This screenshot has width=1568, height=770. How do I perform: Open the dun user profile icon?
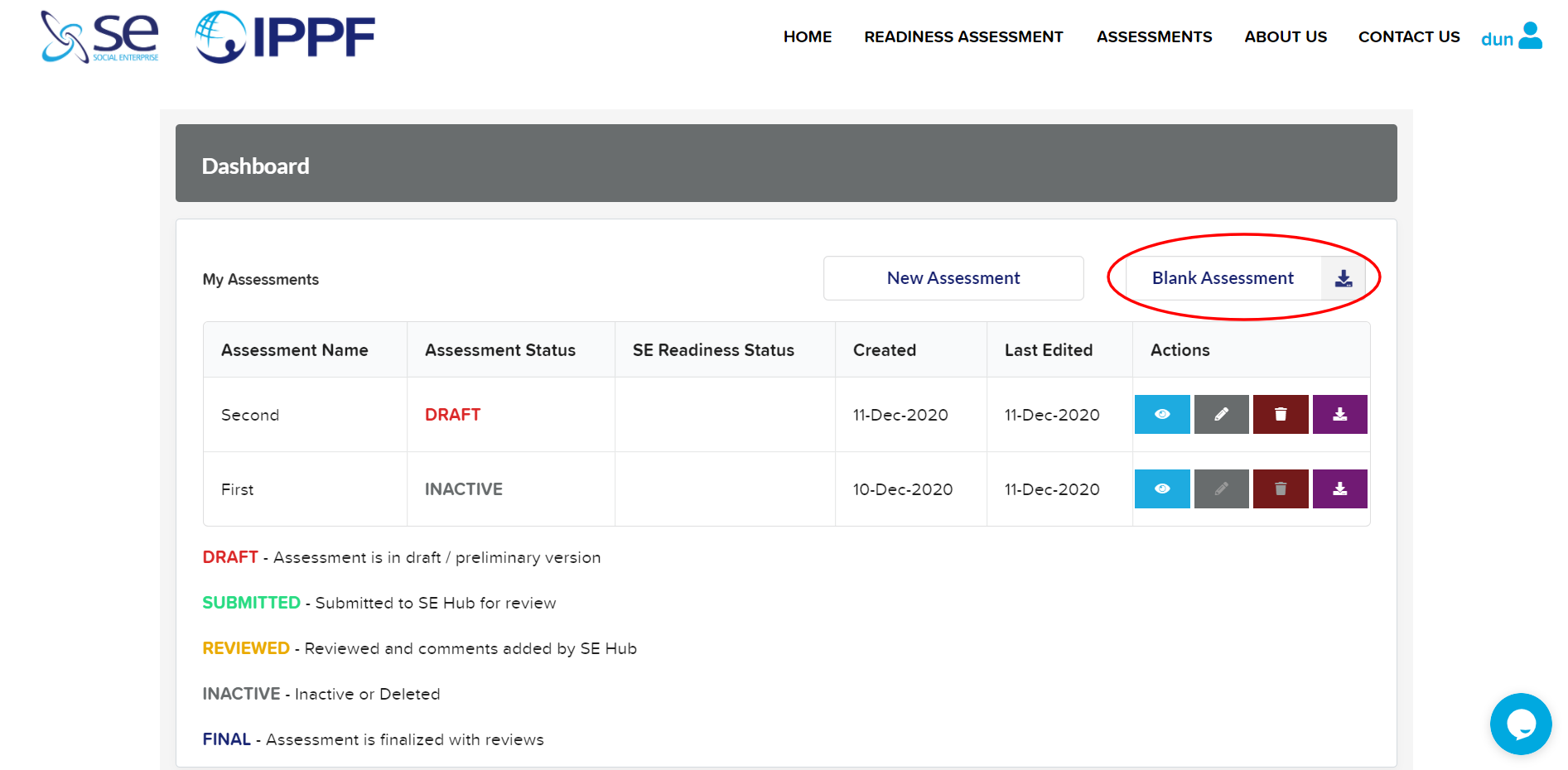(1531, 36)
